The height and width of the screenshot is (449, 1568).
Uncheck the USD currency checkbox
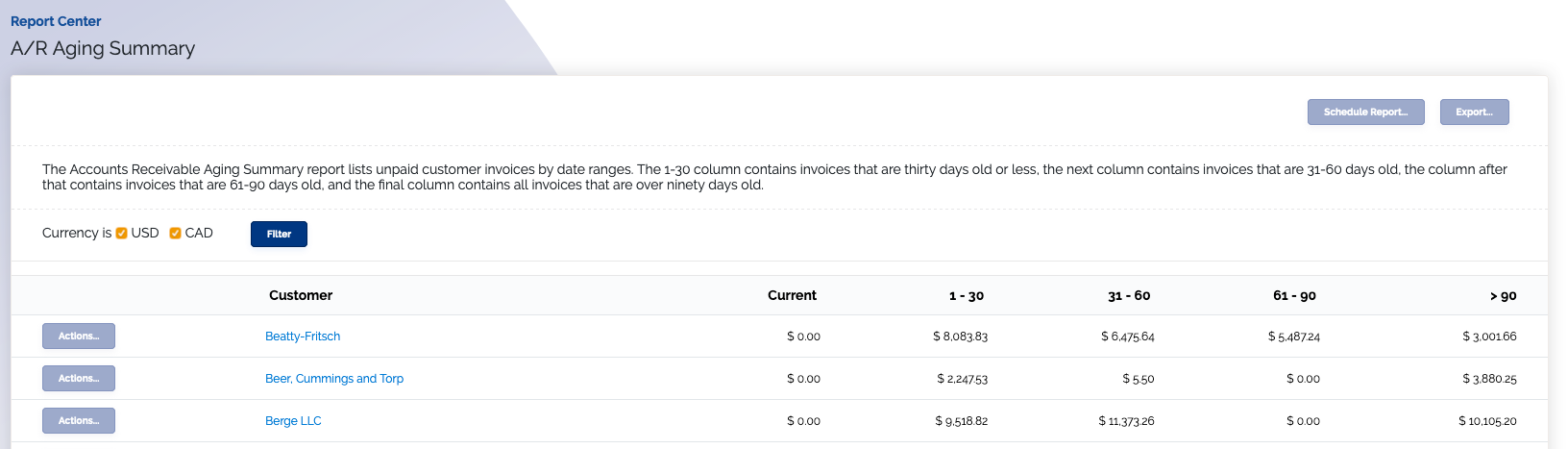[x=122, y=233]
